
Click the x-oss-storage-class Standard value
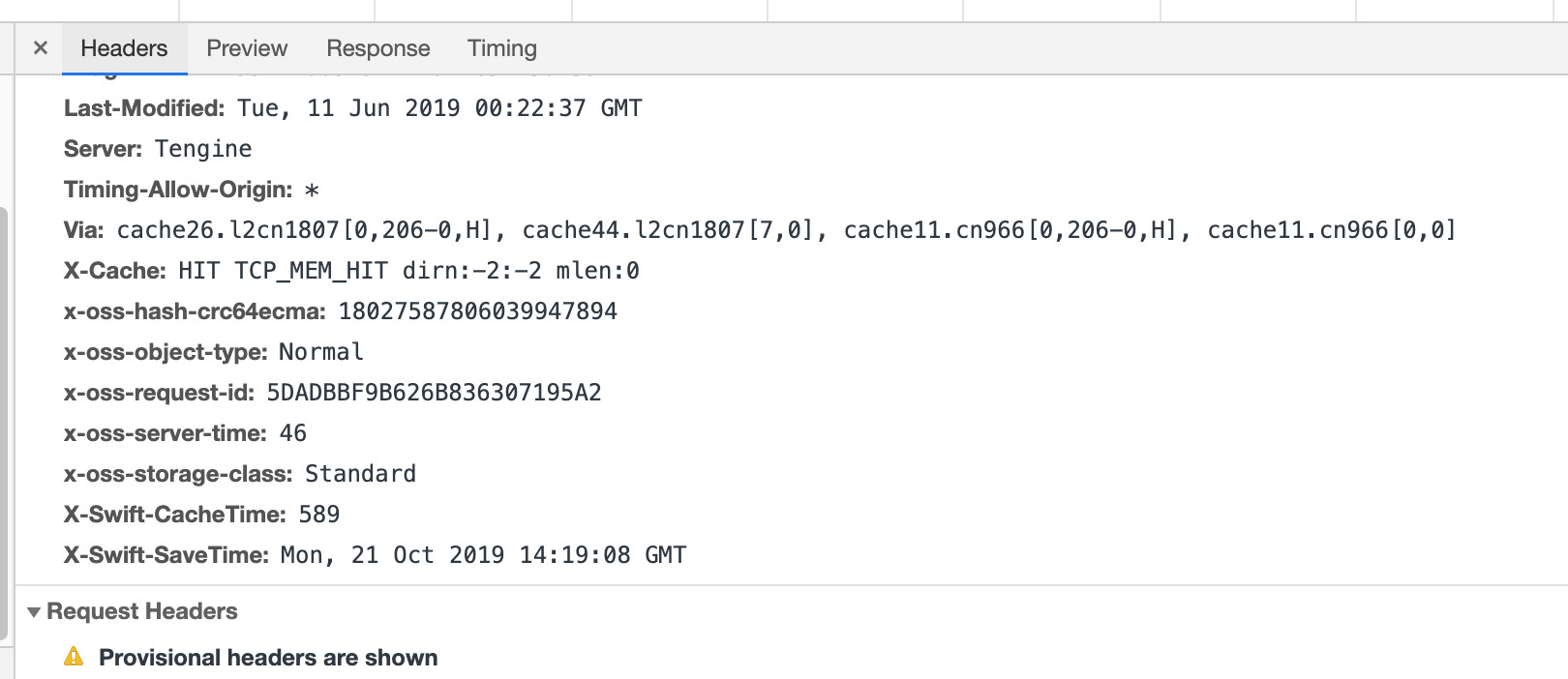click(361, 474)
